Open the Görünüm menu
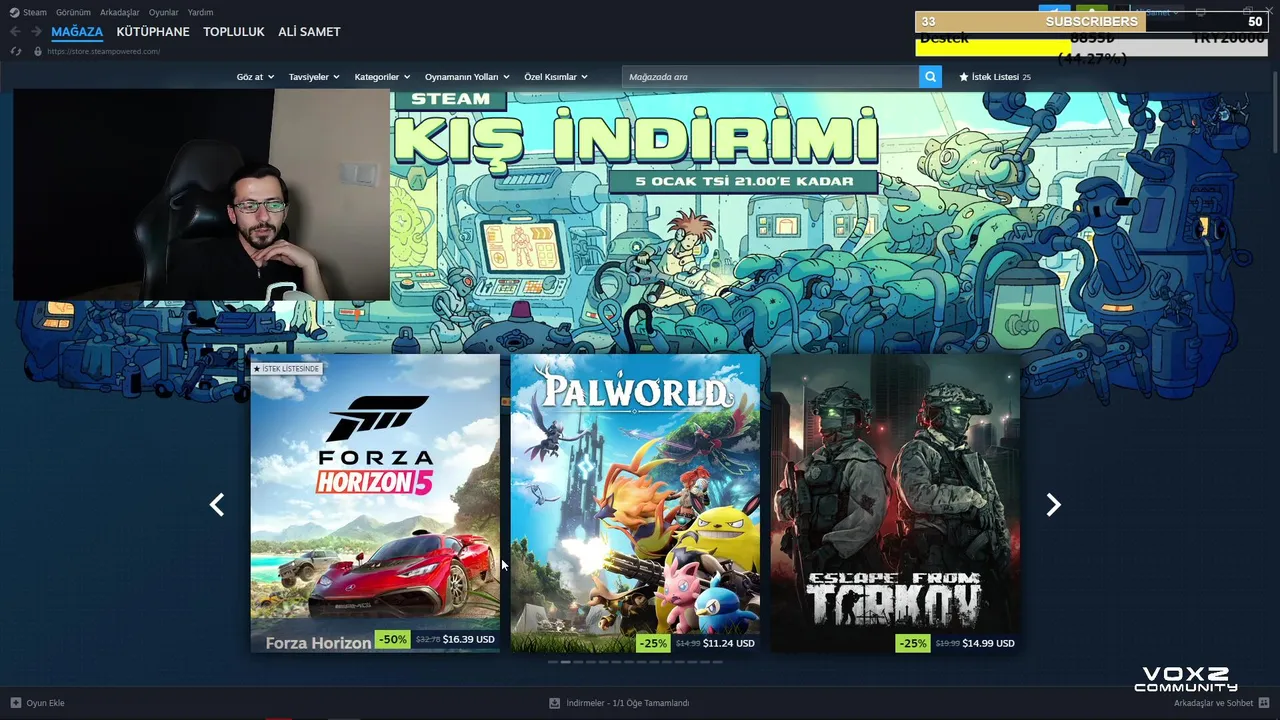1280x720 pixels. tap(73, 12)
